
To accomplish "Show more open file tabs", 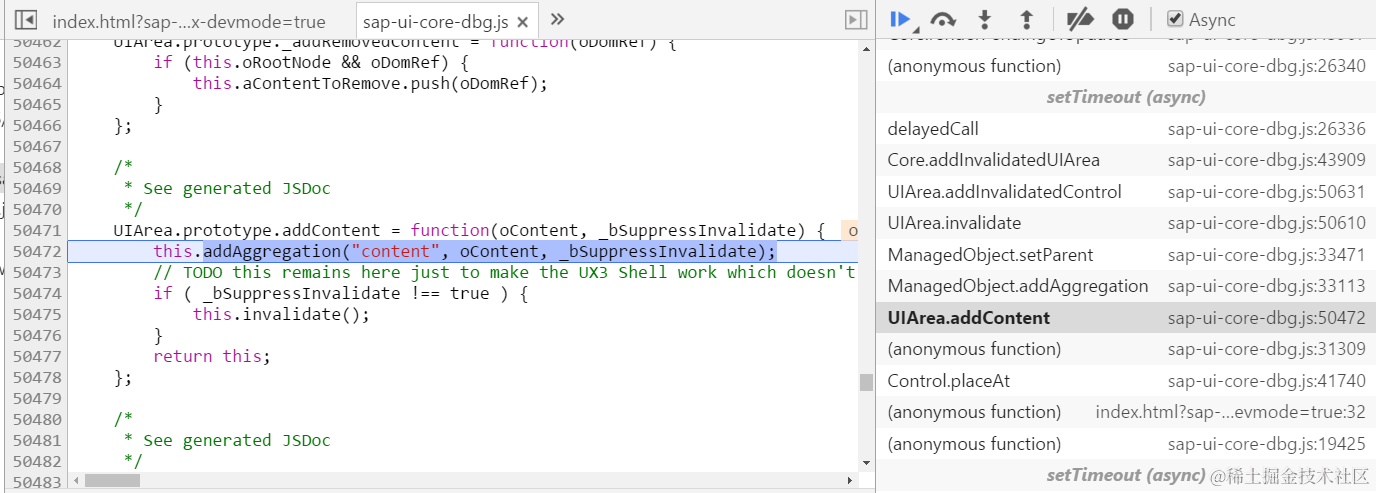I will pyautogui.click(x=557, y=19).
